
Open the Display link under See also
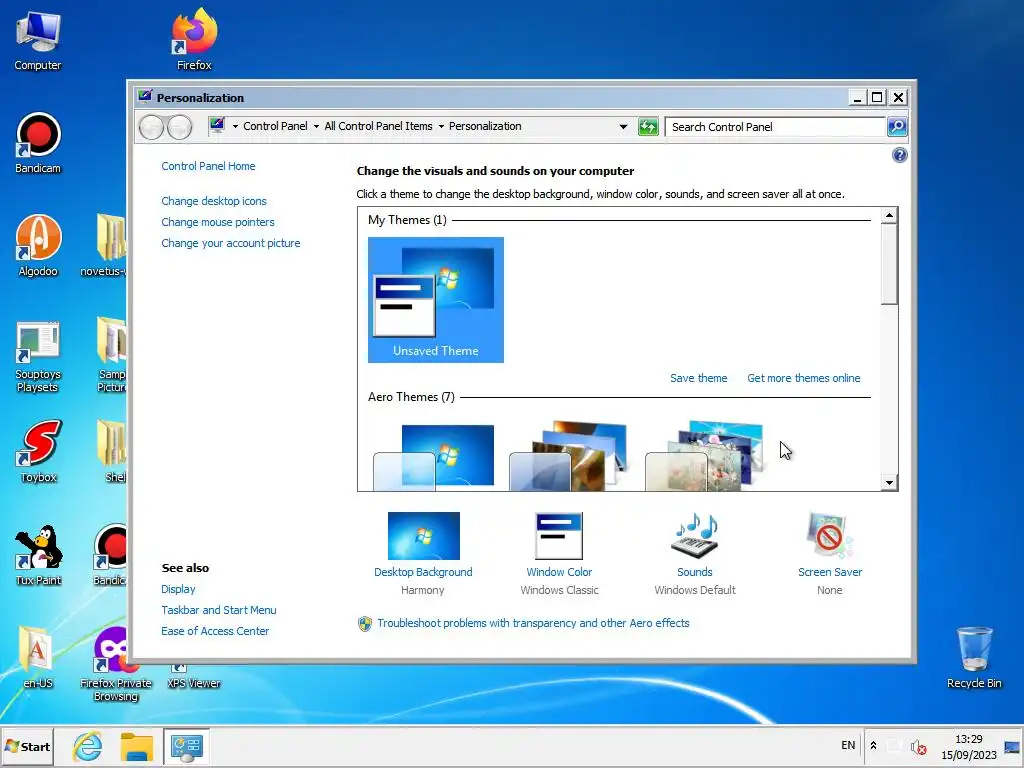click(x=178, y=589)
